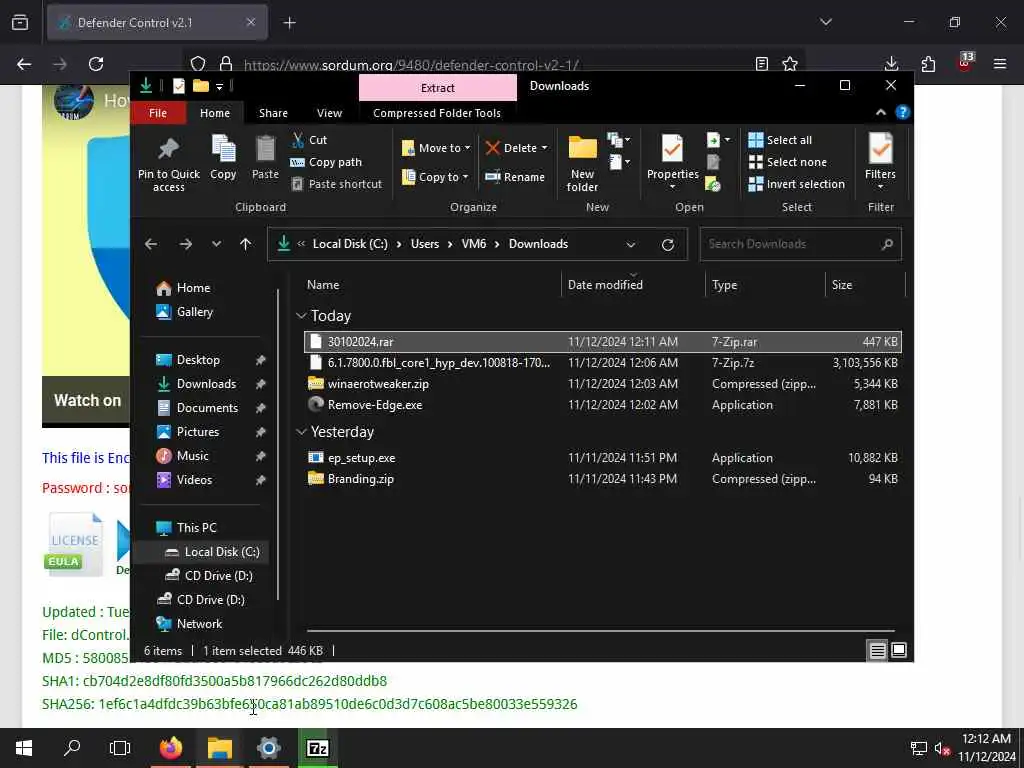This screenshot has height=768, width=1024.
Task: Switch to the View tab
Action: [x=329, y=113]
